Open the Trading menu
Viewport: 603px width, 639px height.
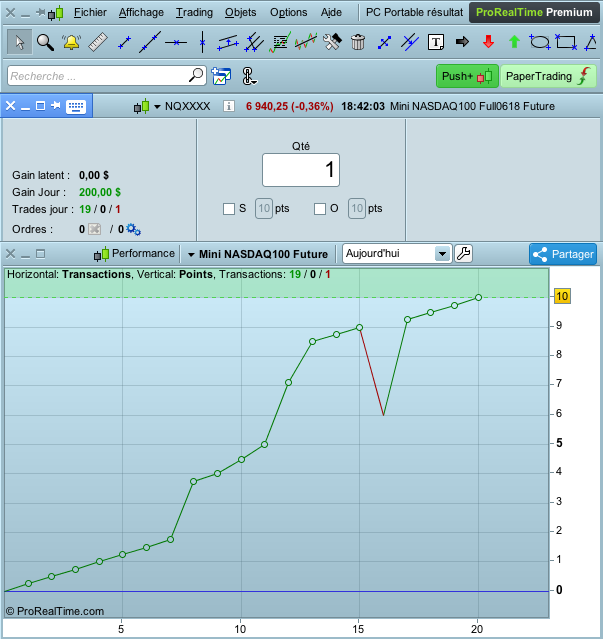(x=194, y=13)
